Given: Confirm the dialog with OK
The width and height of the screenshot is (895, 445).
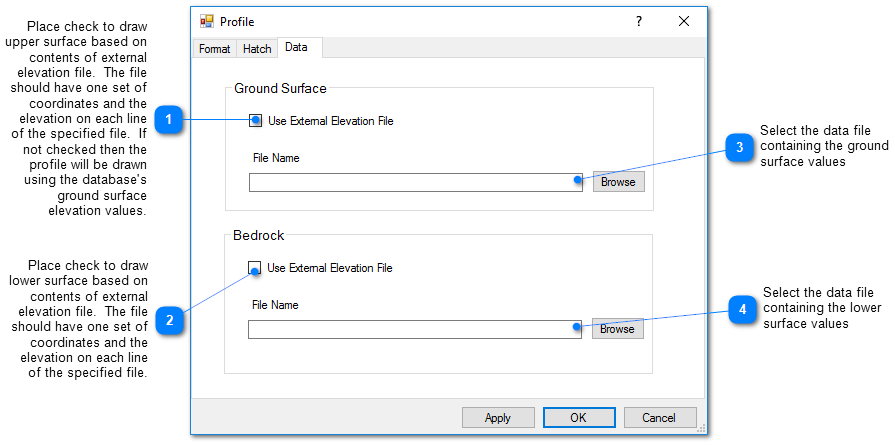Looking at the screenshot, I should [x=579, y=418].
